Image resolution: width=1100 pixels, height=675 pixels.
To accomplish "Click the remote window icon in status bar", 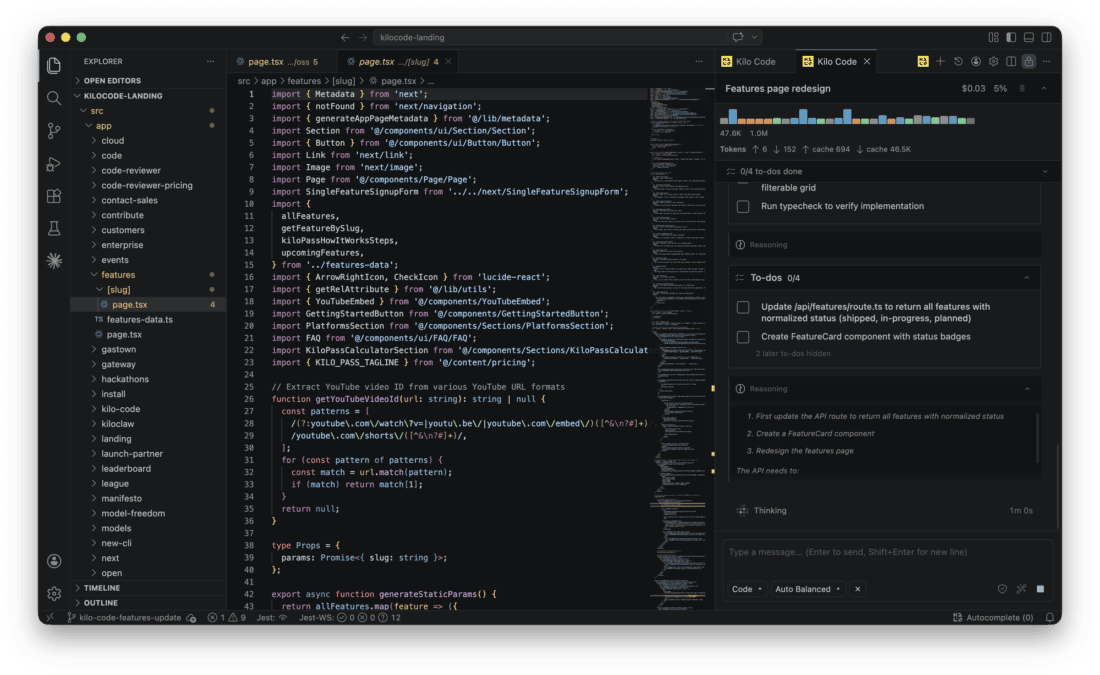I will pos(50,617).
